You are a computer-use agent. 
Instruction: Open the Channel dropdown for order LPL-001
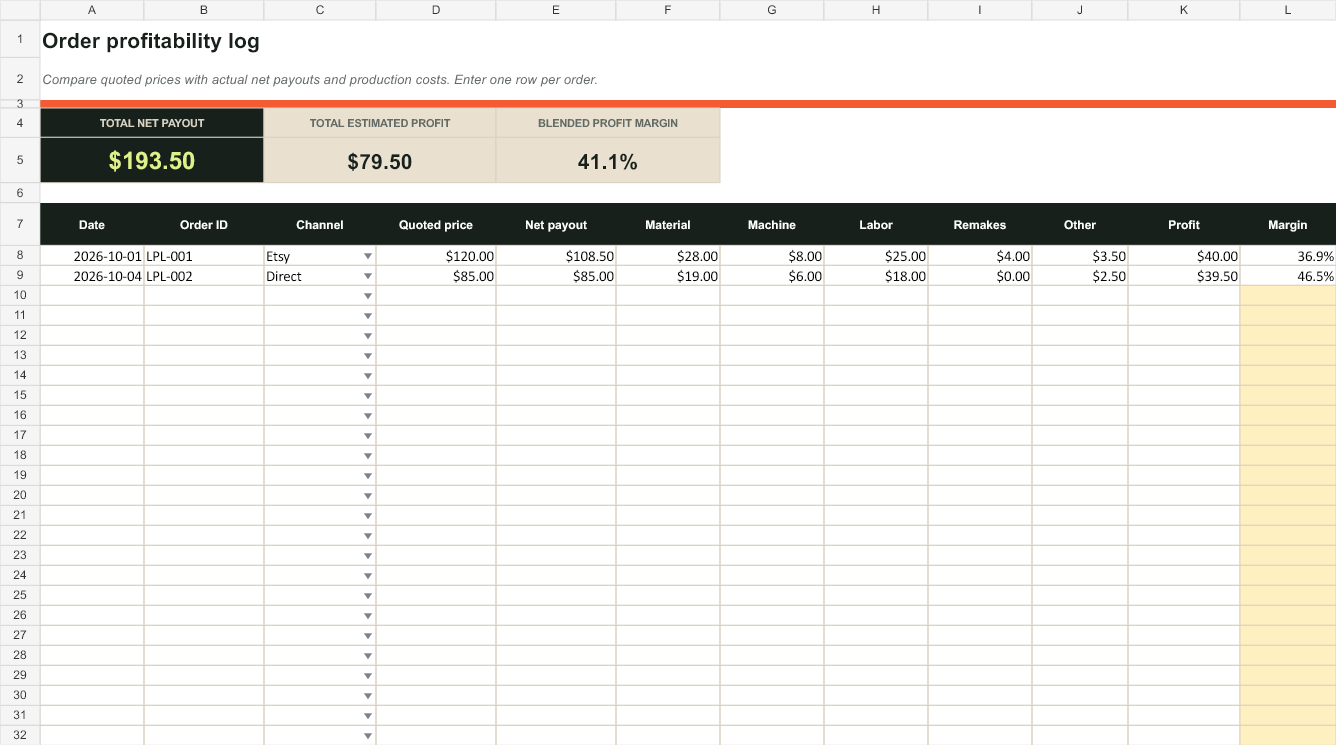[368, 256]
